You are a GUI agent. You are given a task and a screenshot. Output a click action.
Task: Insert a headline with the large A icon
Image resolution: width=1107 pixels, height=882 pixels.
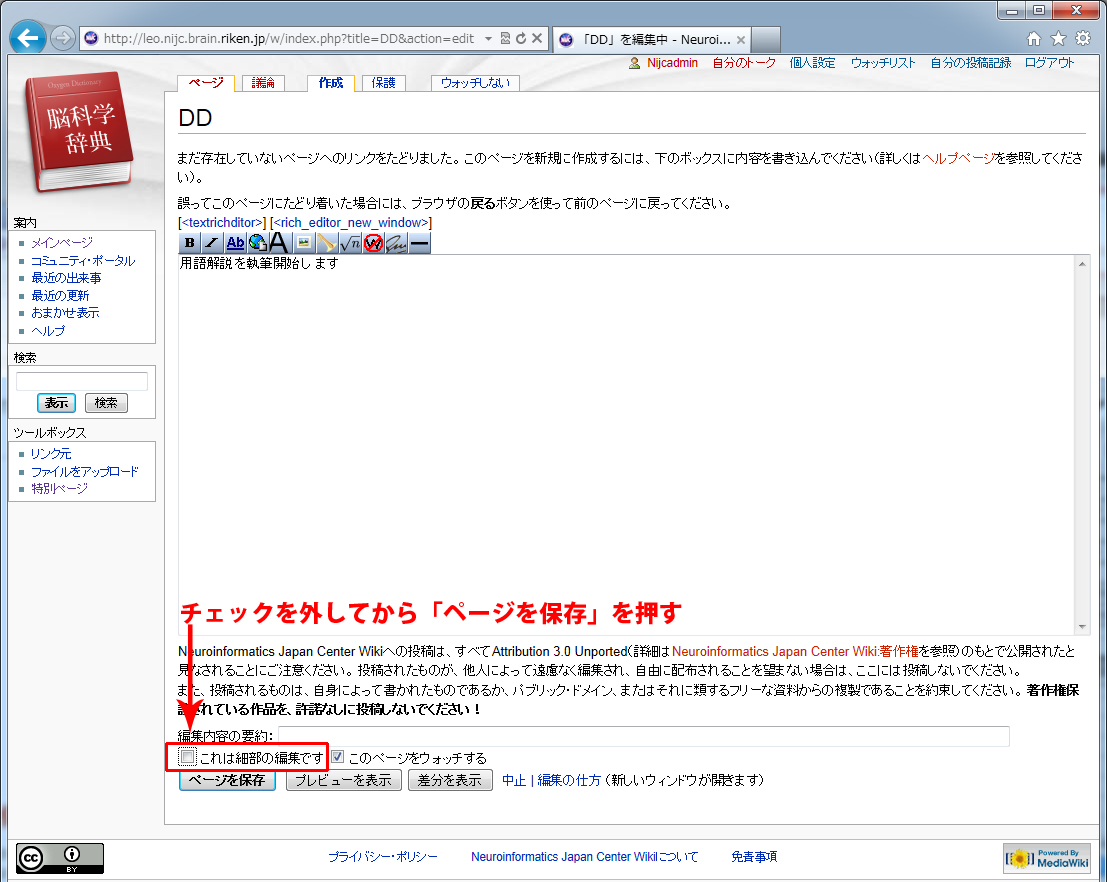click(280, 243)
